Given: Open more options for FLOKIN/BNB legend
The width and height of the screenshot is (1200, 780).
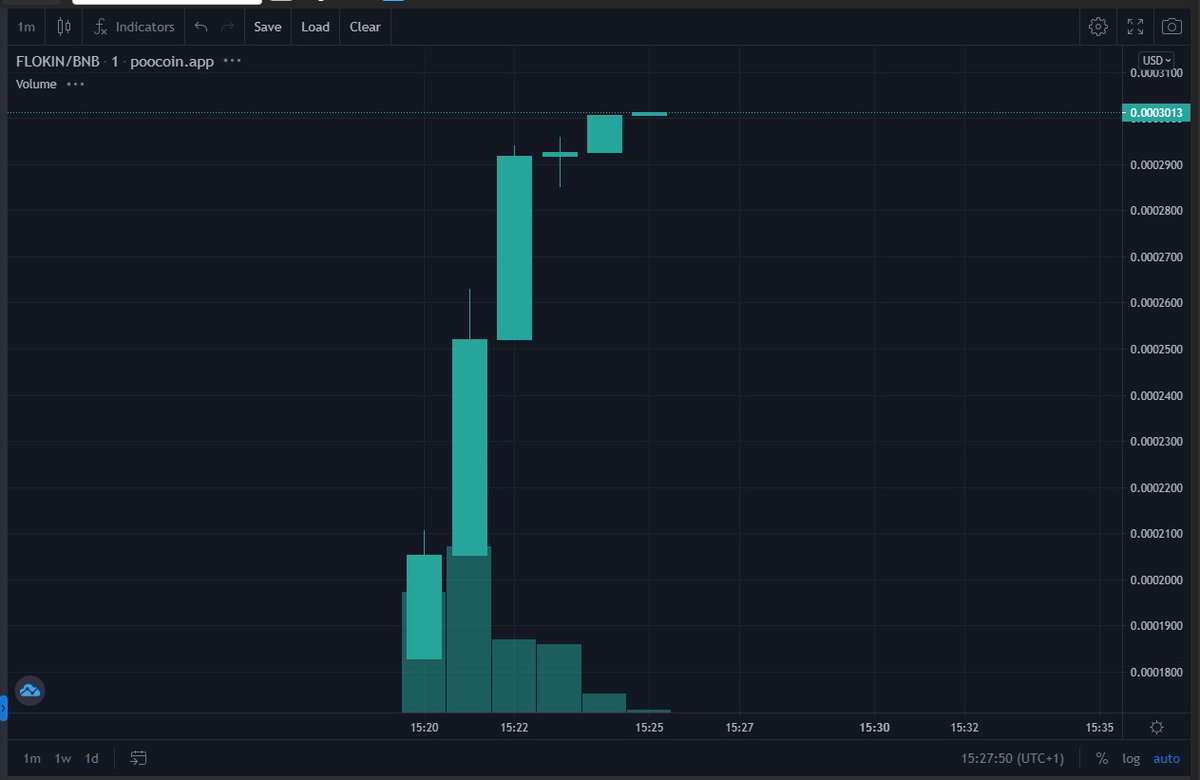Looking at the screenshot, I should (x=232, y=61).
